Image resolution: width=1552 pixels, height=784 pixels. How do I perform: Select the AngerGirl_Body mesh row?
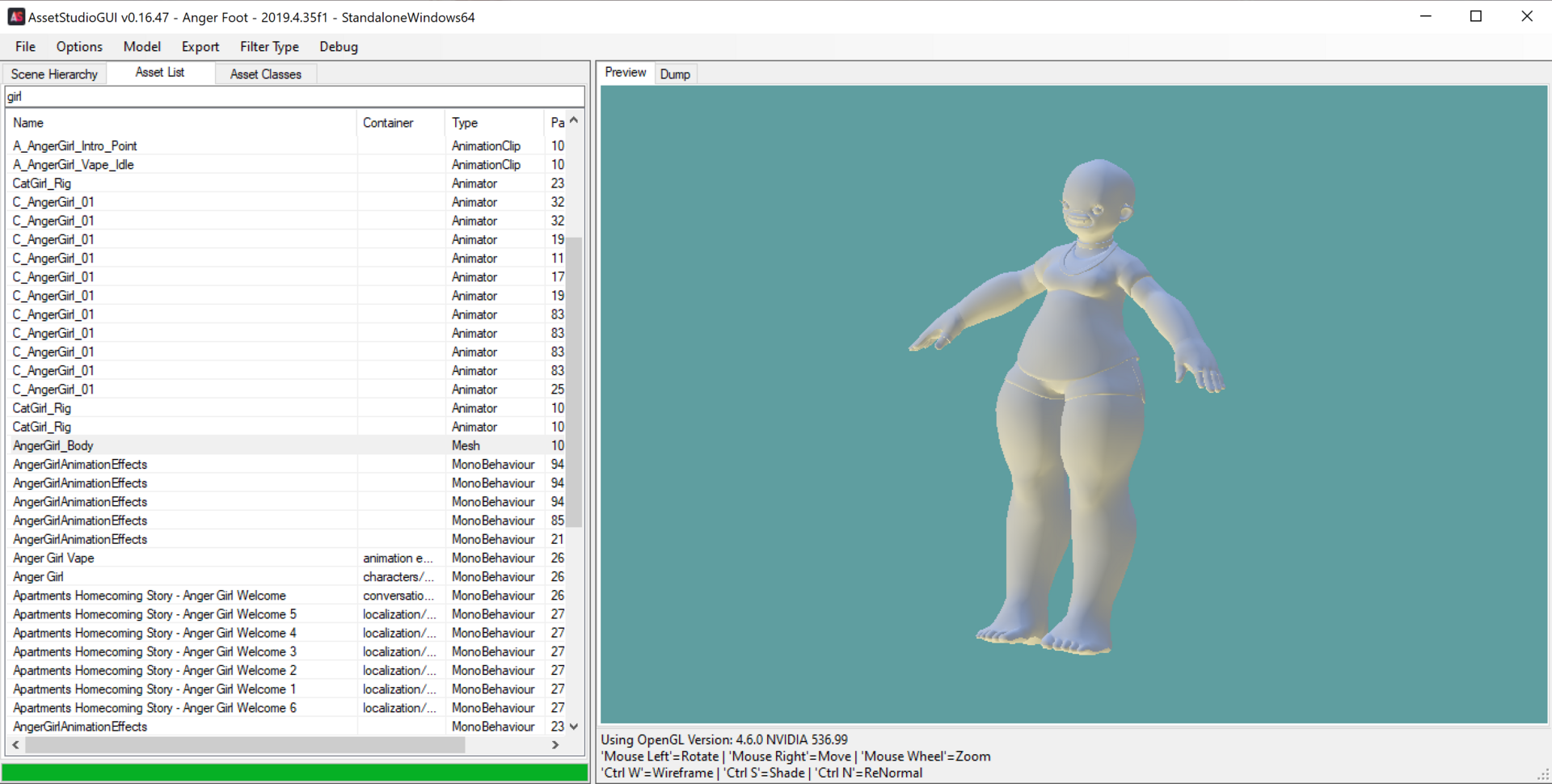pos(287,446)
